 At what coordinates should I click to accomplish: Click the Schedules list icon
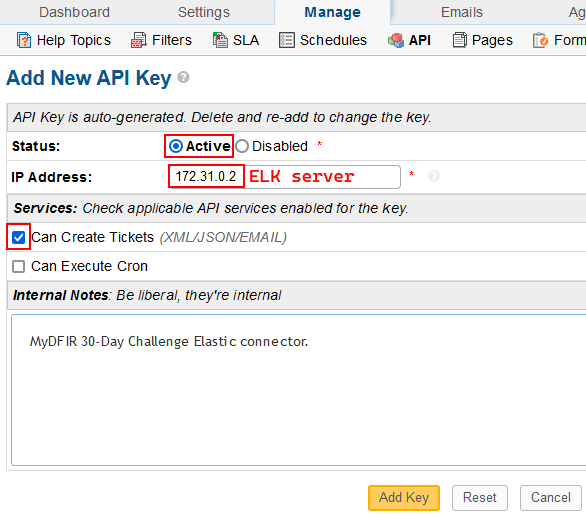click(x=287, y=40)
